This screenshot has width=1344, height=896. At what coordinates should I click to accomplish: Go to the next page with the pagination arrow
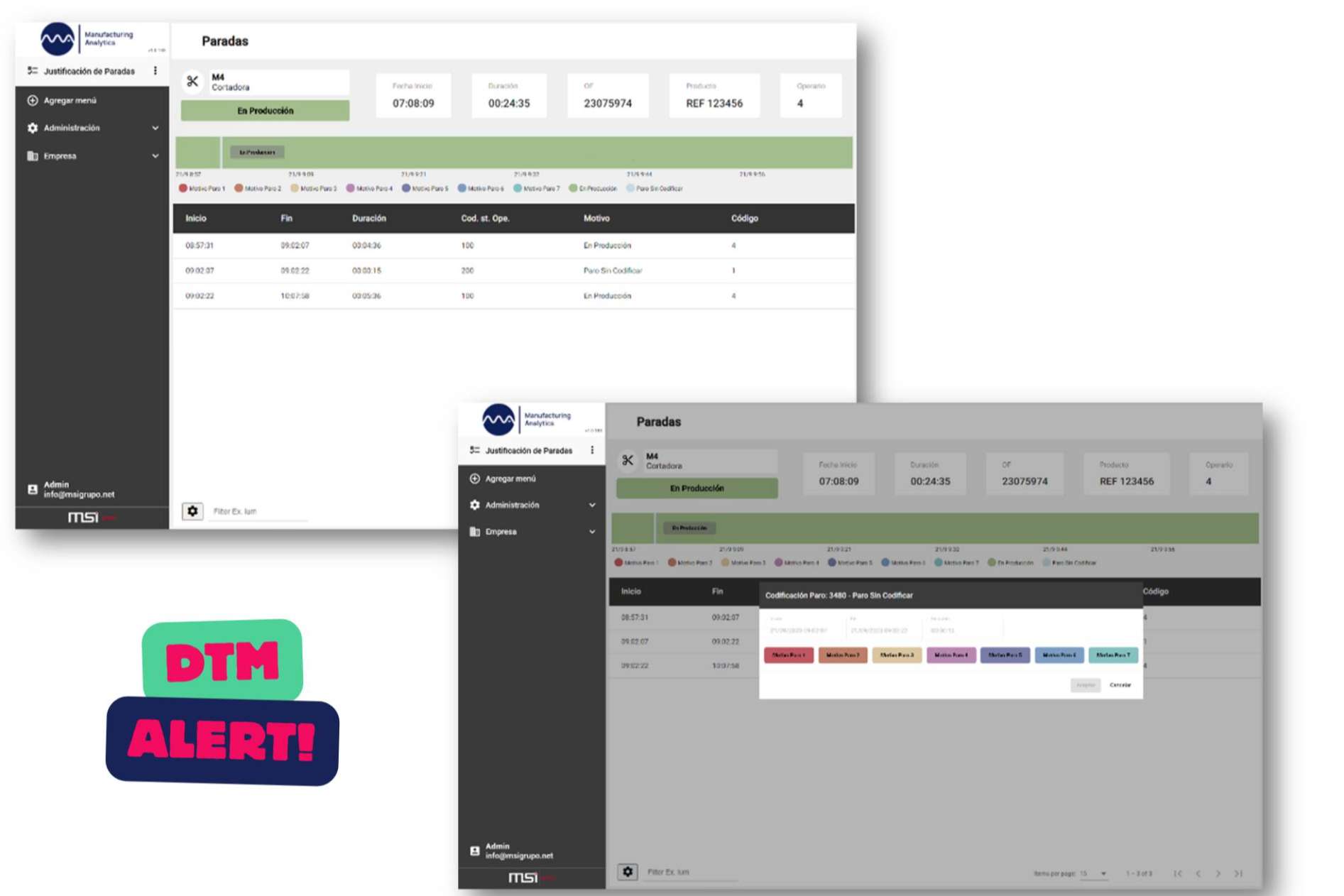[x=1218, y=873]
